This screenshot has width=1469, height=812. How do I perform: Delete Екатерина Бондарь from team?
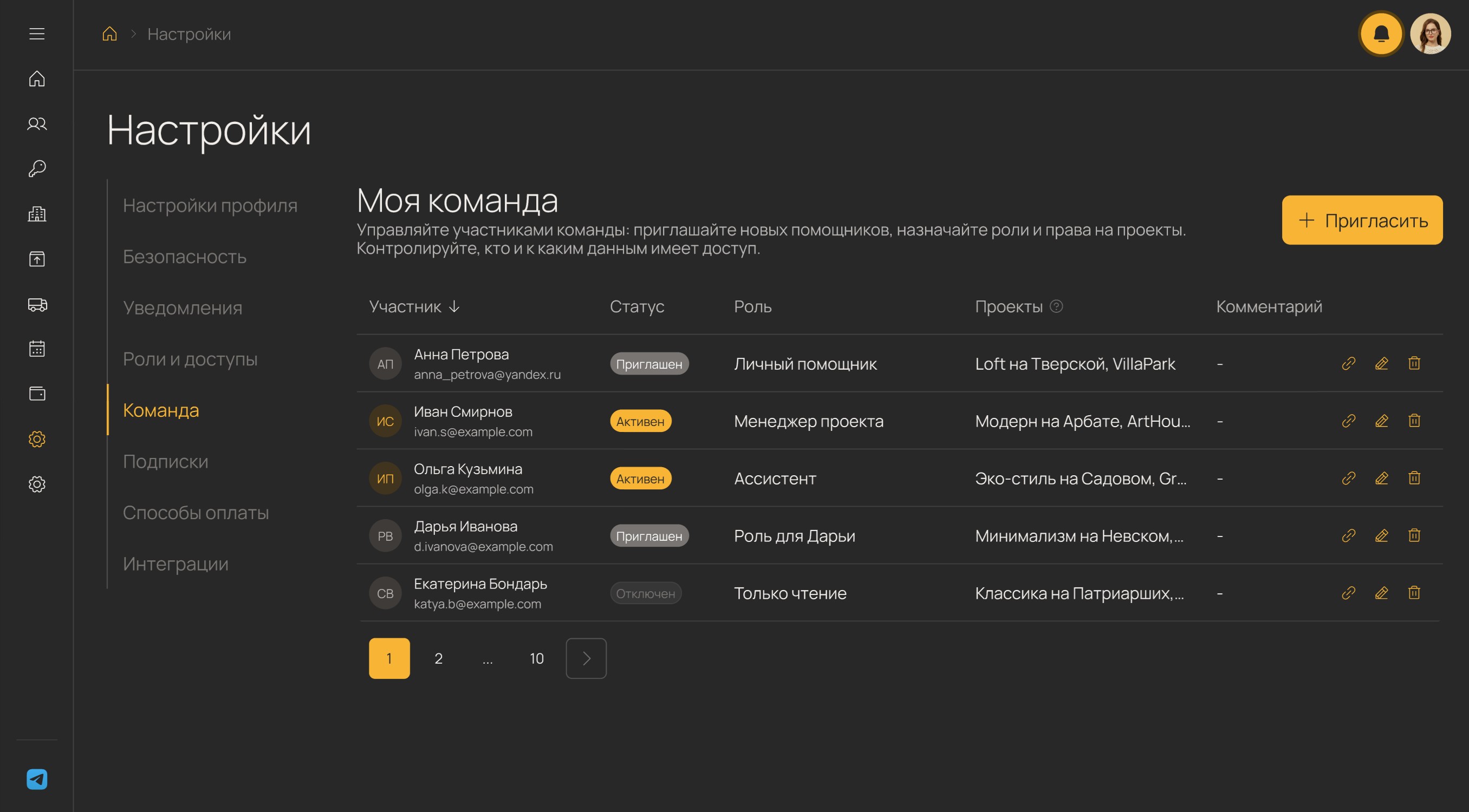click(x=1414, y=593)
